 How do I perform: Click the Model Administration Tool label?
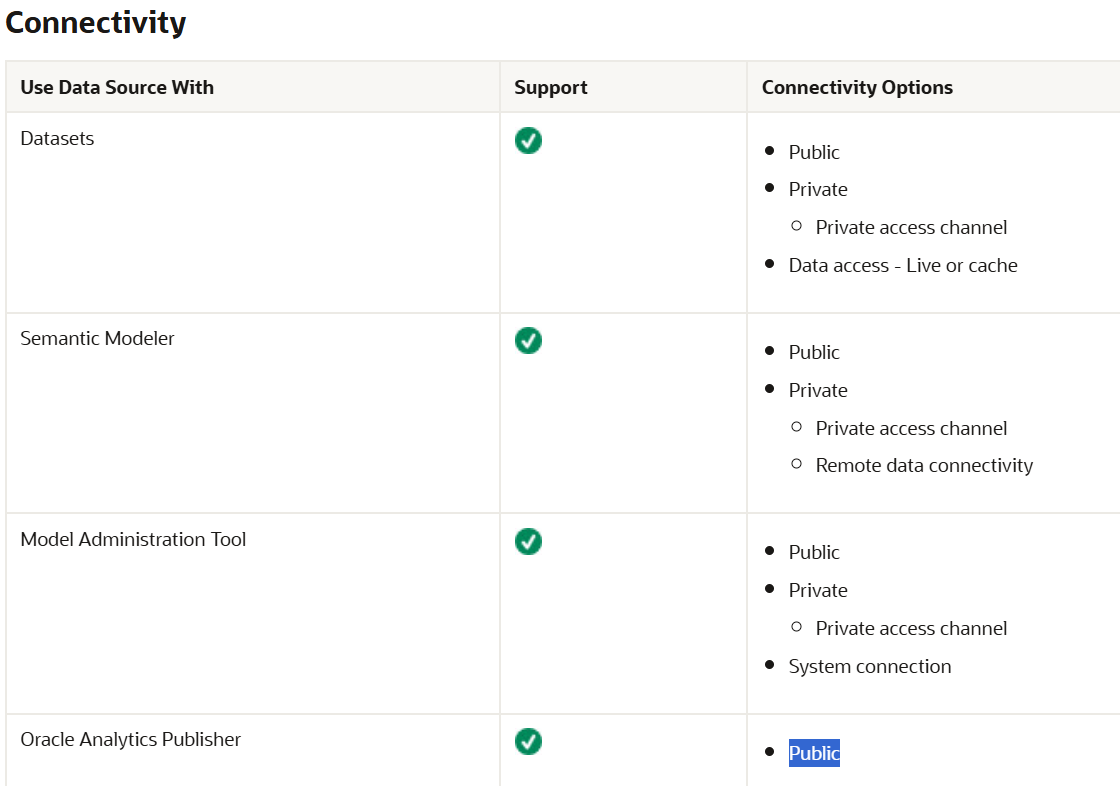(133, 539)
